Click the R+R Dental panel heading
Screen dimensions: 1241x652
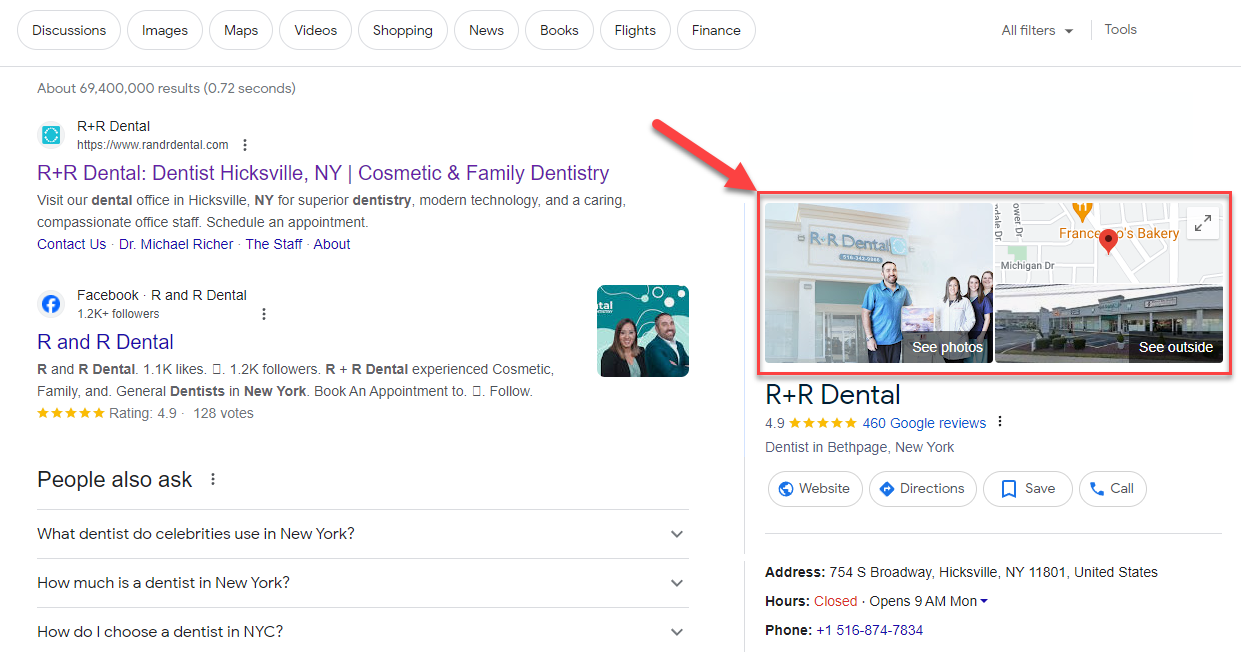click(x=833, y=395)
